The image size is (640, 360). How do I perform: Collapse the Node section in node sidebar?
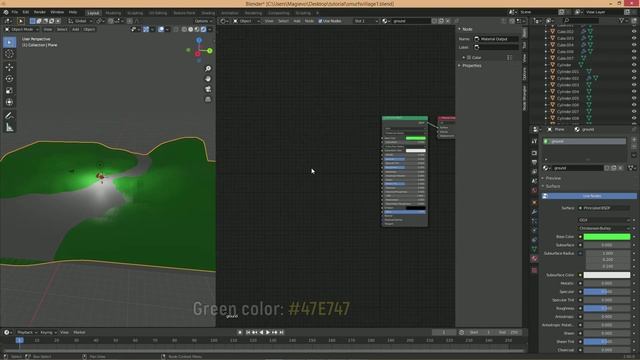[467, 29]
